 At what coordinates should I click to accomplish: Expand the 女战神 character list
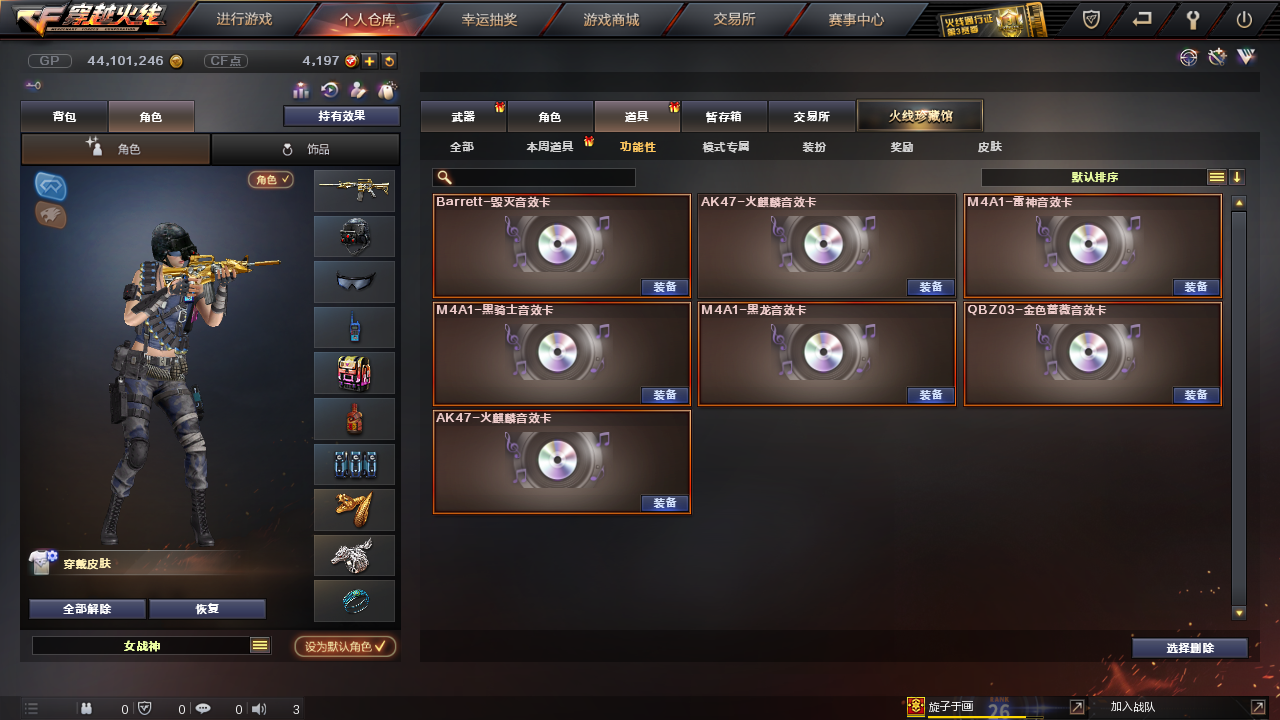pyautogui.click(x=260, y=646)
